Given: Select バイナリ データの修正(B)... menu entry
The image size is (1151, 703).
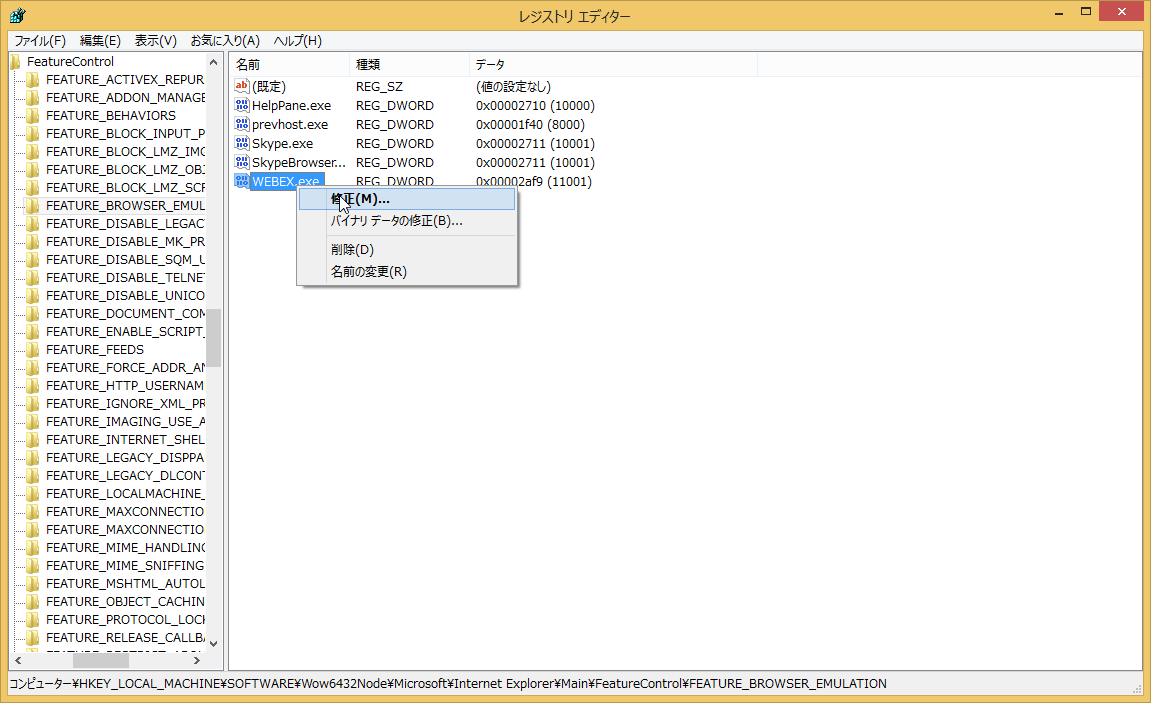Looking at the screenshot, I should (396, 220).
